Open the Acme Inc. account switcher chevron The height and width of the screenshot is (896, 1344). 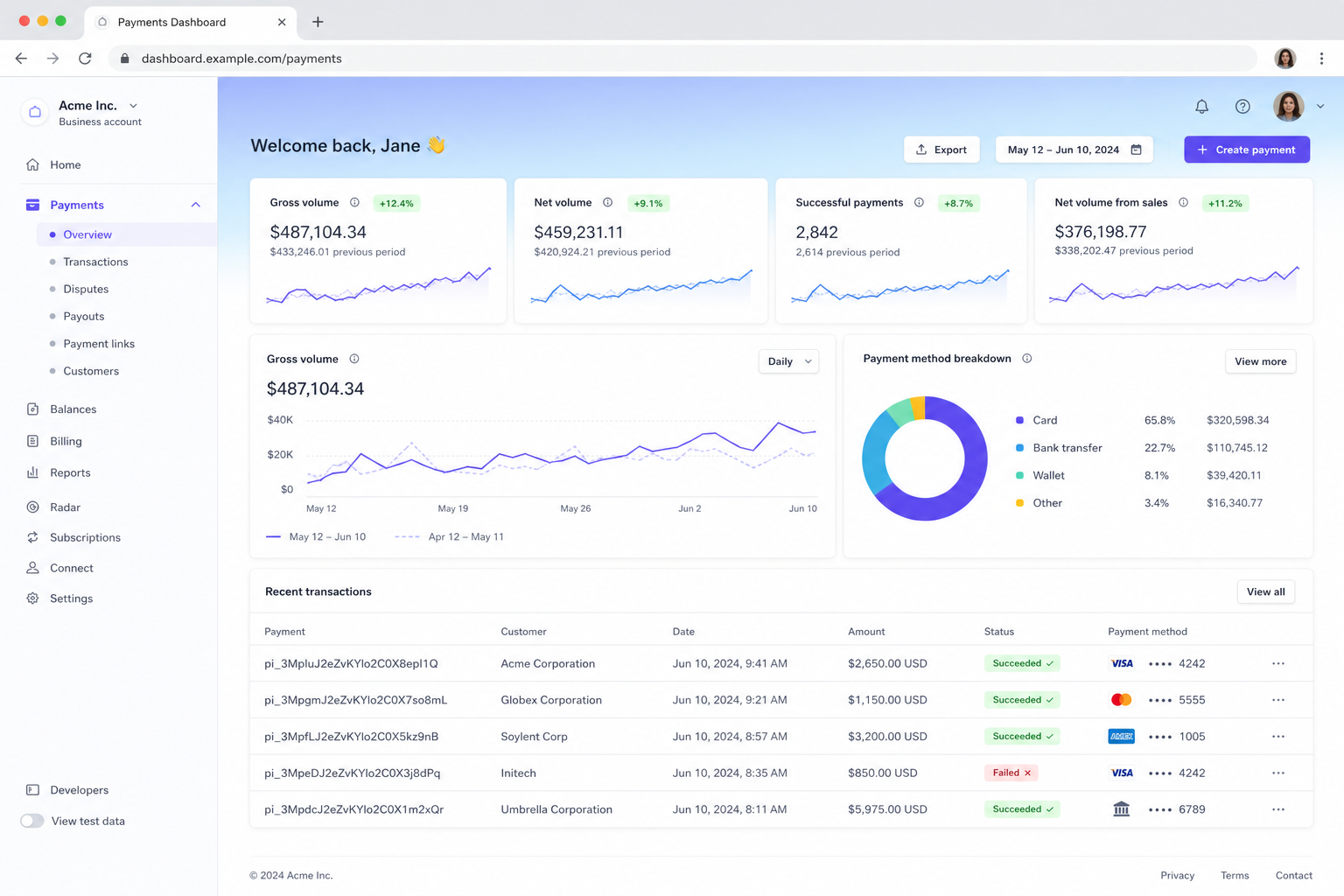tap(133, 106)
